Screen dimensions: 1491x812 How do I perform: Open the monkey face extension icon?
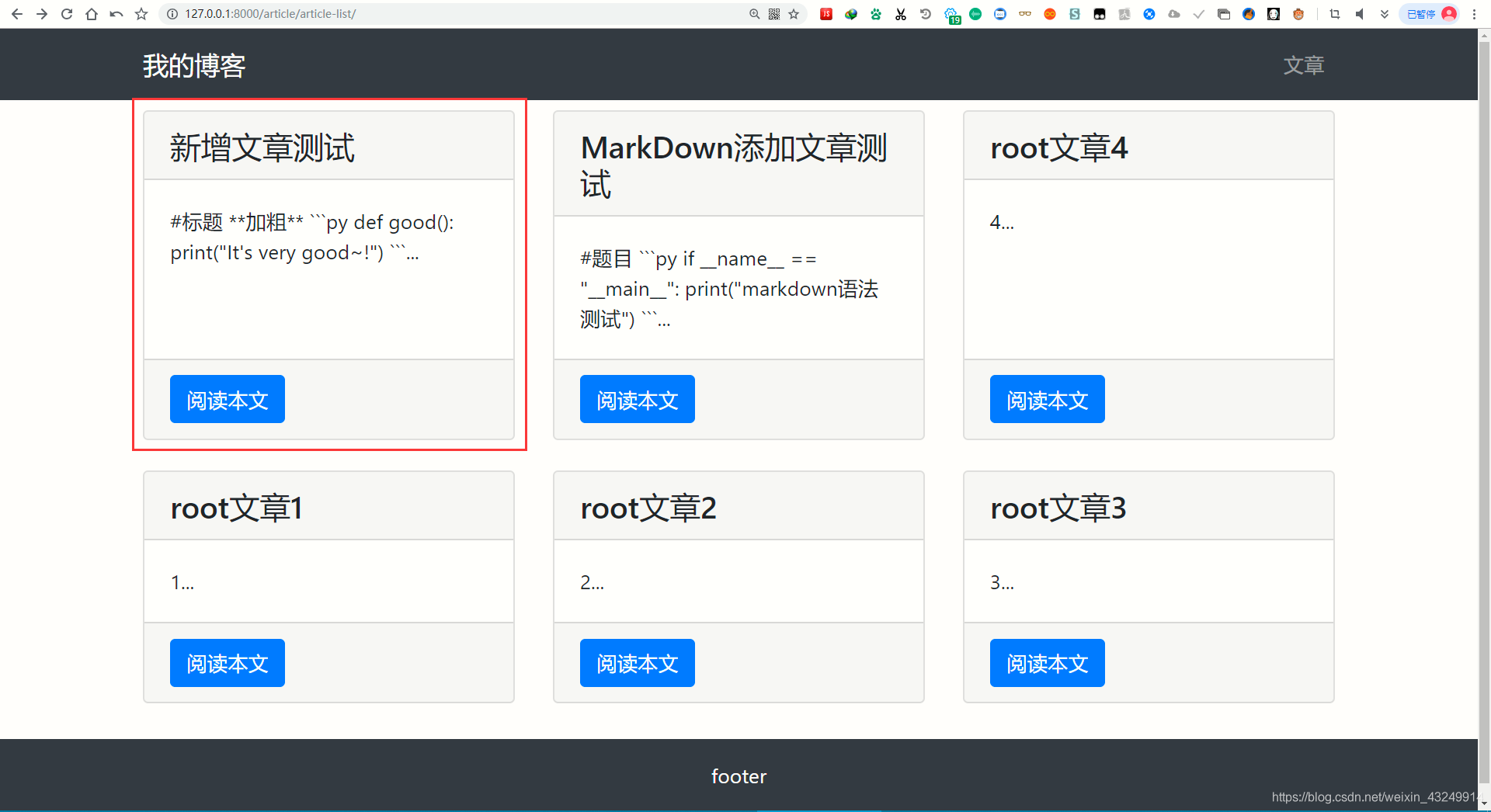[1298, 14]
